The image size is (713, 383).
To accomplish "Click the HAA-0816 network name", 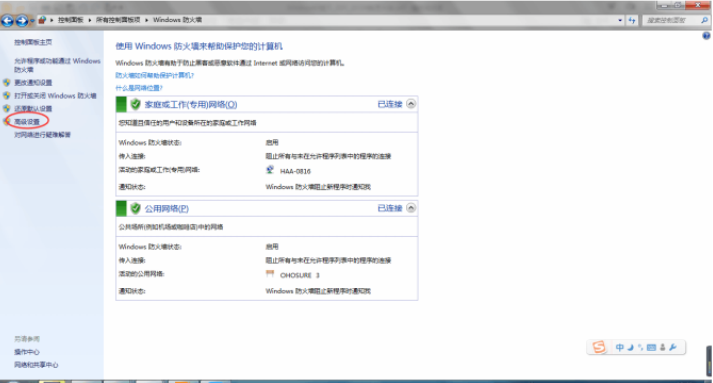I will [x=296, y=171].
